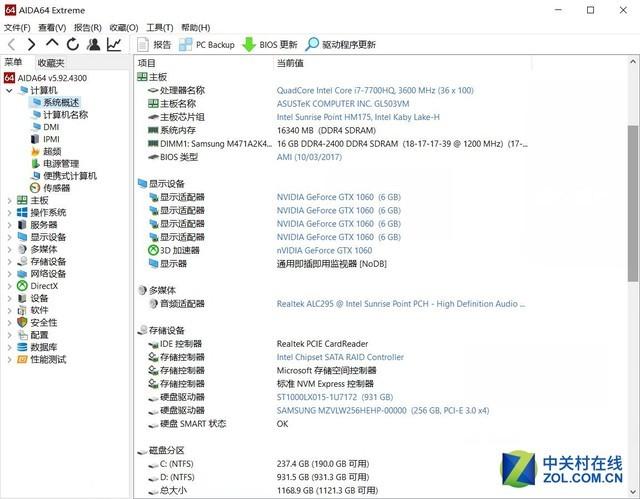Expand the 网络设备 tree node
The width and height of the screenshot is (640, 499).
tap(9, 274)
